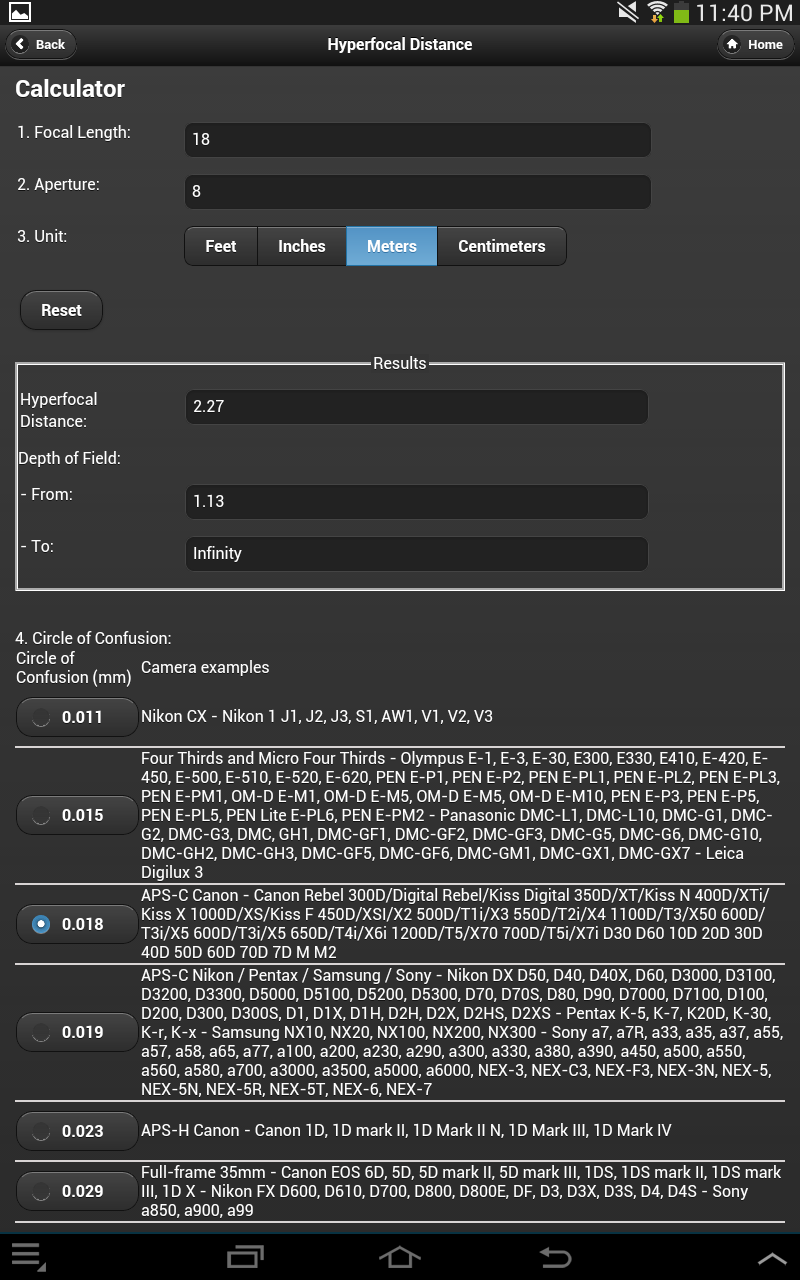Tap the screenshot icon in the status bar
Screen dimensions: 800x1280
[22, 12]
